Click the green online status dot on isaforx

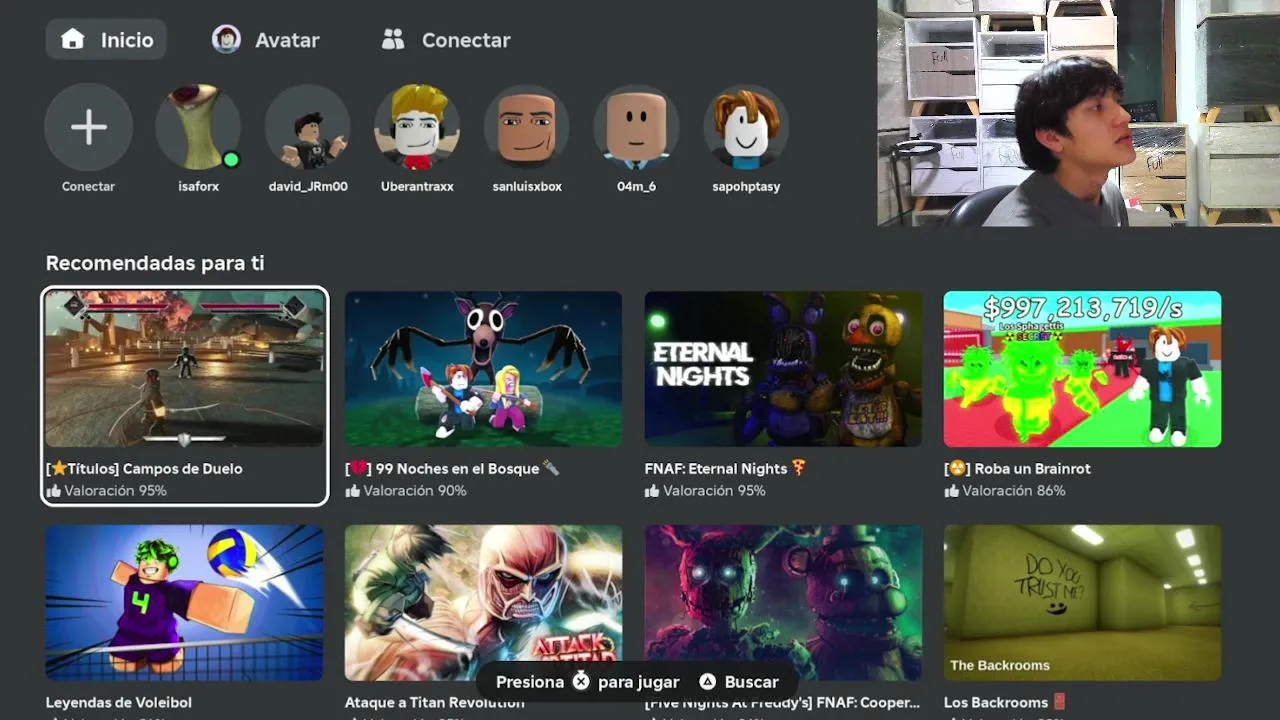(231, 159)
